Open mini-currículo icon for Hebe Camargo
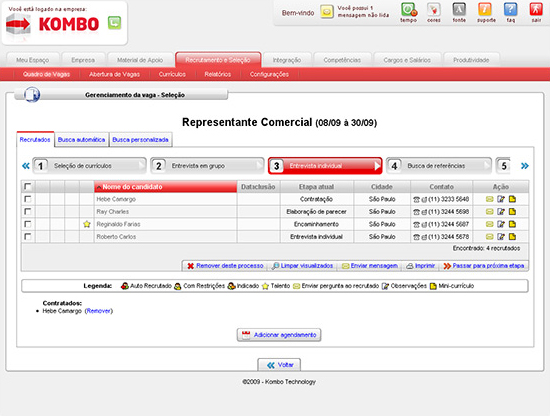The width and height of the screenshot is (550, 416). point(512,199)
